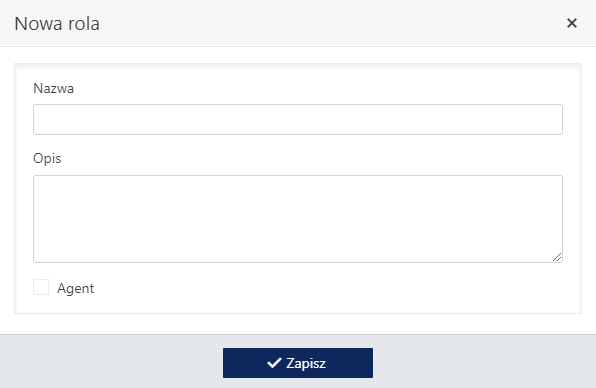The image size is (596, 388).
Task: Save the role with Zapisz button
Action: coord(298,363)
